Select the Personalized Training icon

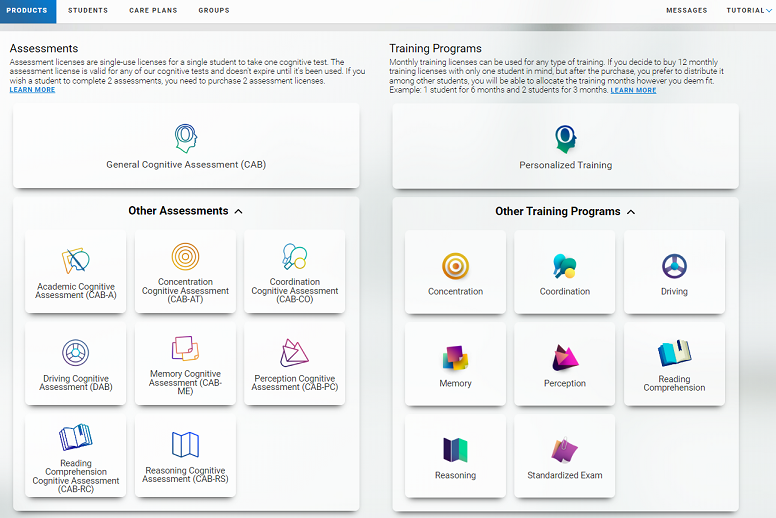pos(565,138)
